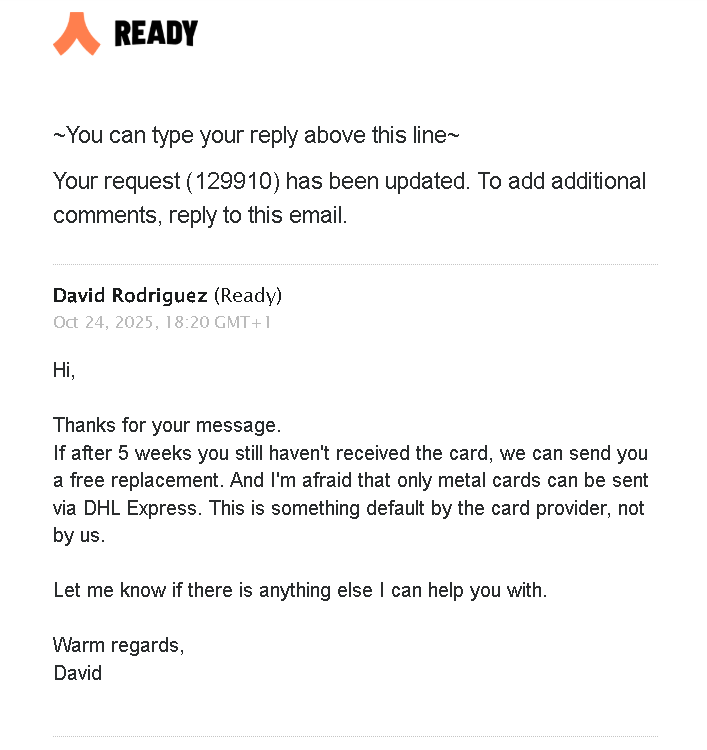Click the 'David' signature at the bottom
707x750 pixels.
(77, 672)
